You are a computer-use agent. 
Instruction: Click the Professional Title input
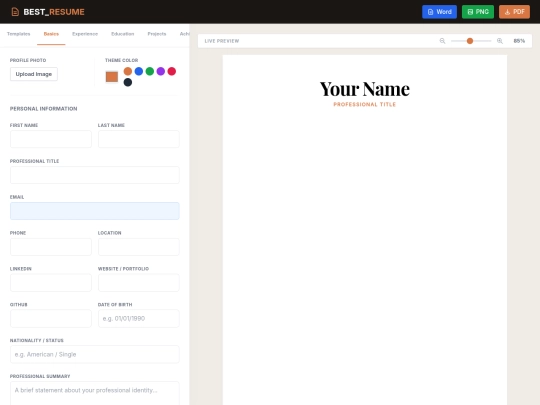pos(95,175)
